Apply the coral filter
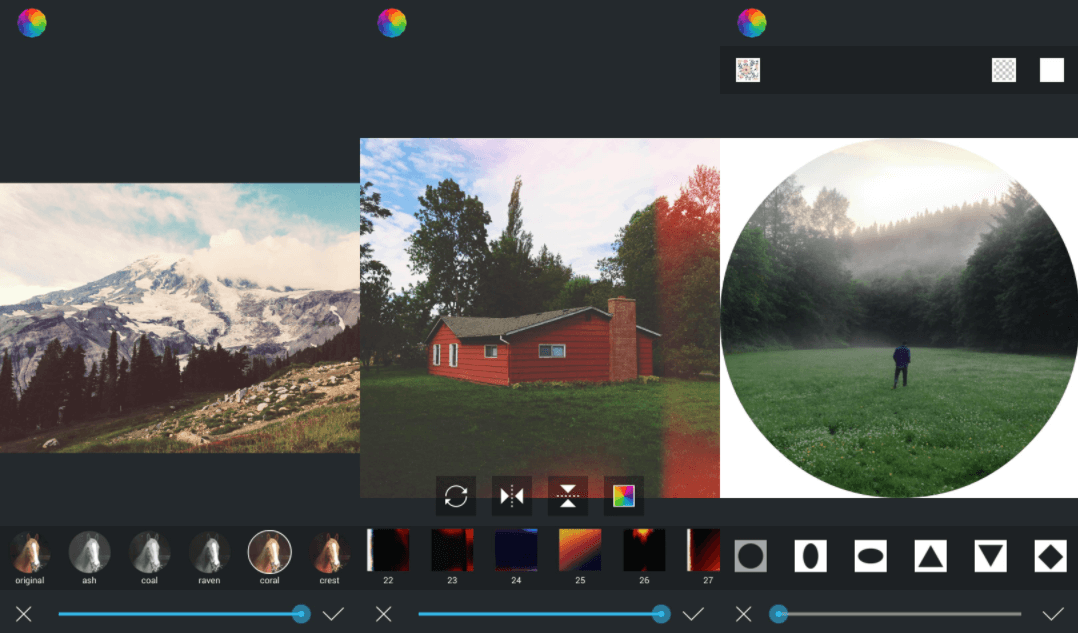This screenshot has height=633, width=1078. pos(269,553)
